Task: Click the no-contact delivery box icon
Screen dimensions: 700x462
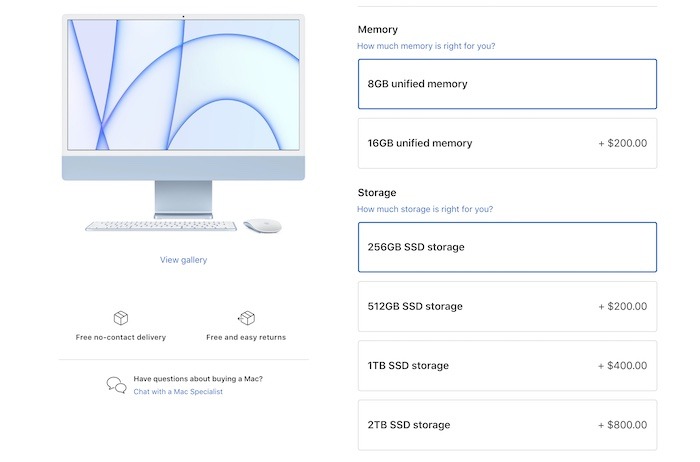Action: (x=121, y=318)
